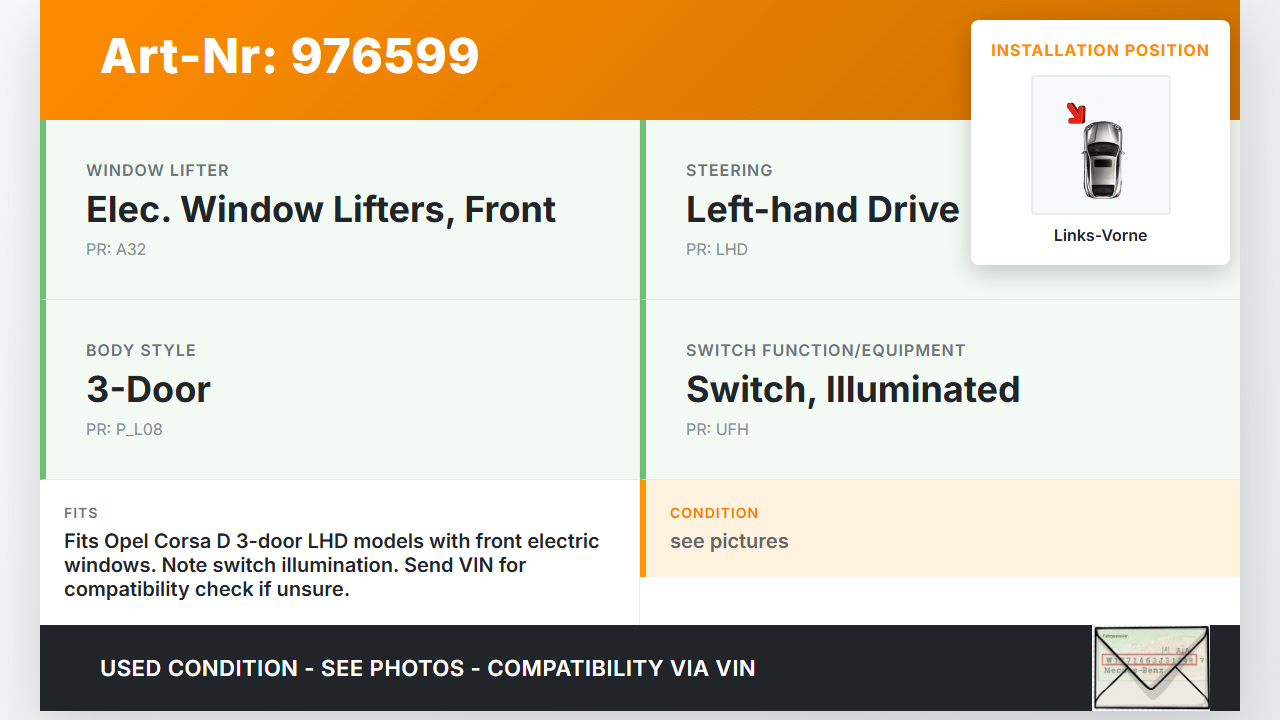The width and height of the screenshot is (1280, 720).
Task: Click the PR: P_L08 code
Action: (124, 429)
